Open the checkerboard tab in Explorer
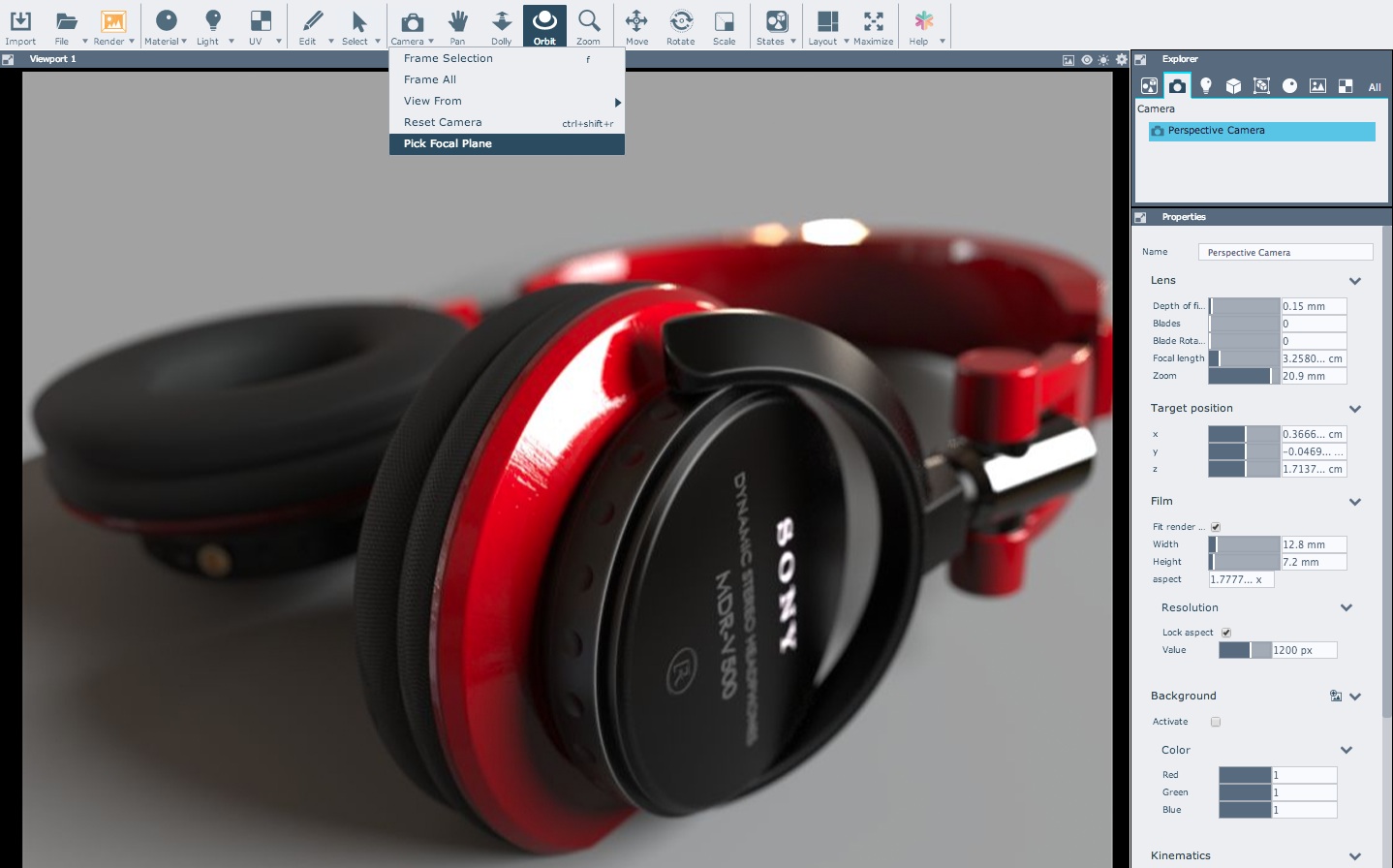 (1346, 86)
